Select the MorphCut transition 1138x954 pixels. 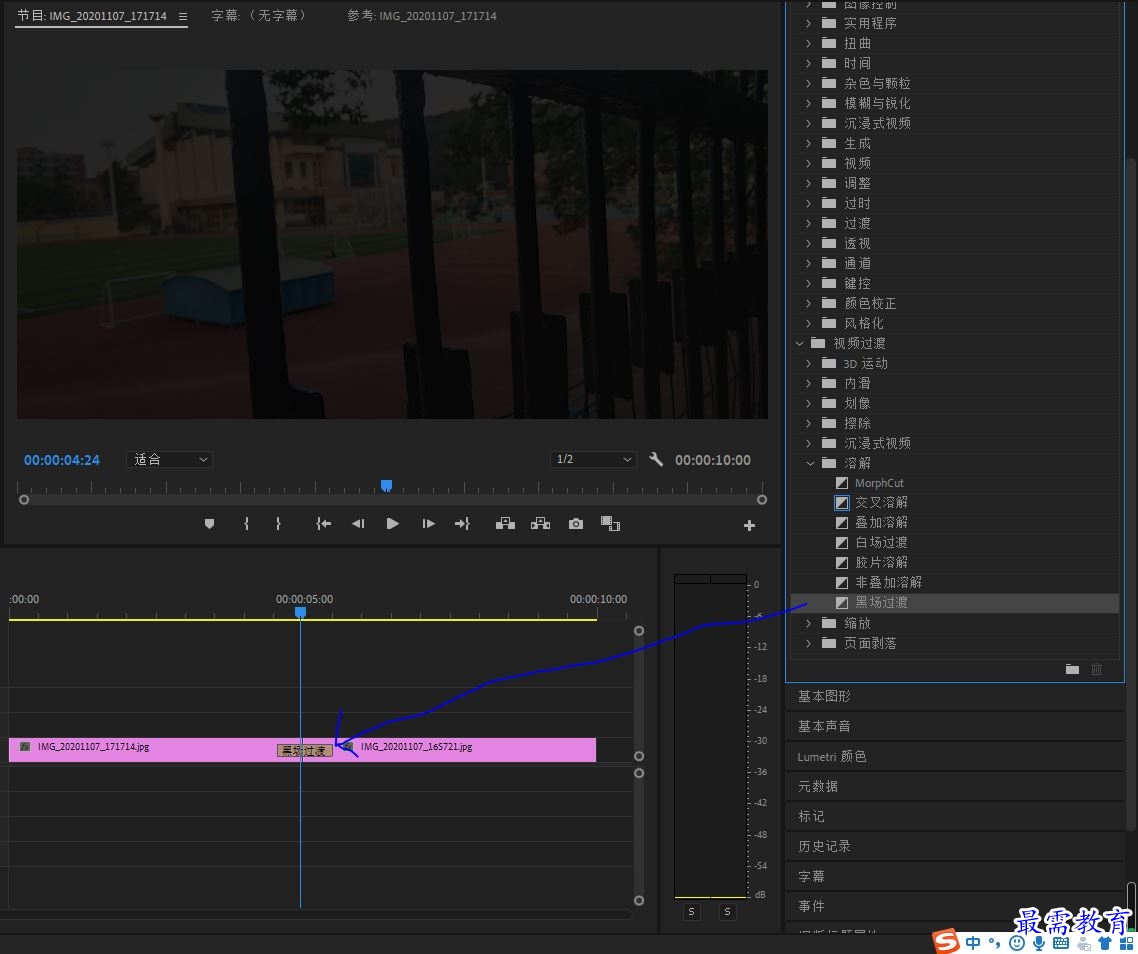(x=879, y=483)
